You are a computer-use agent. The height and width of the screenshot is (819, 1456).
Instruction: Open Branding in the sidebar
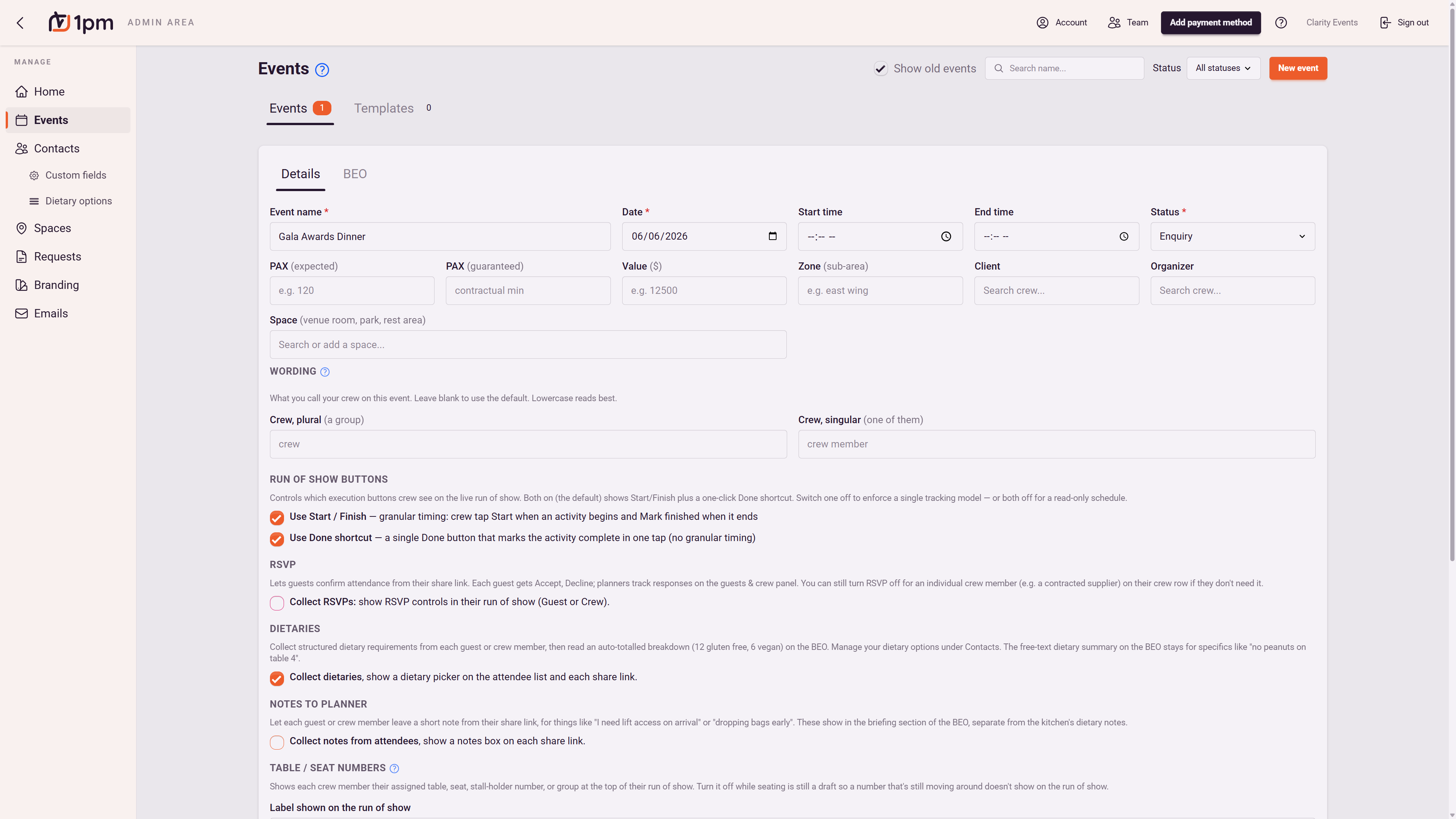68,285
